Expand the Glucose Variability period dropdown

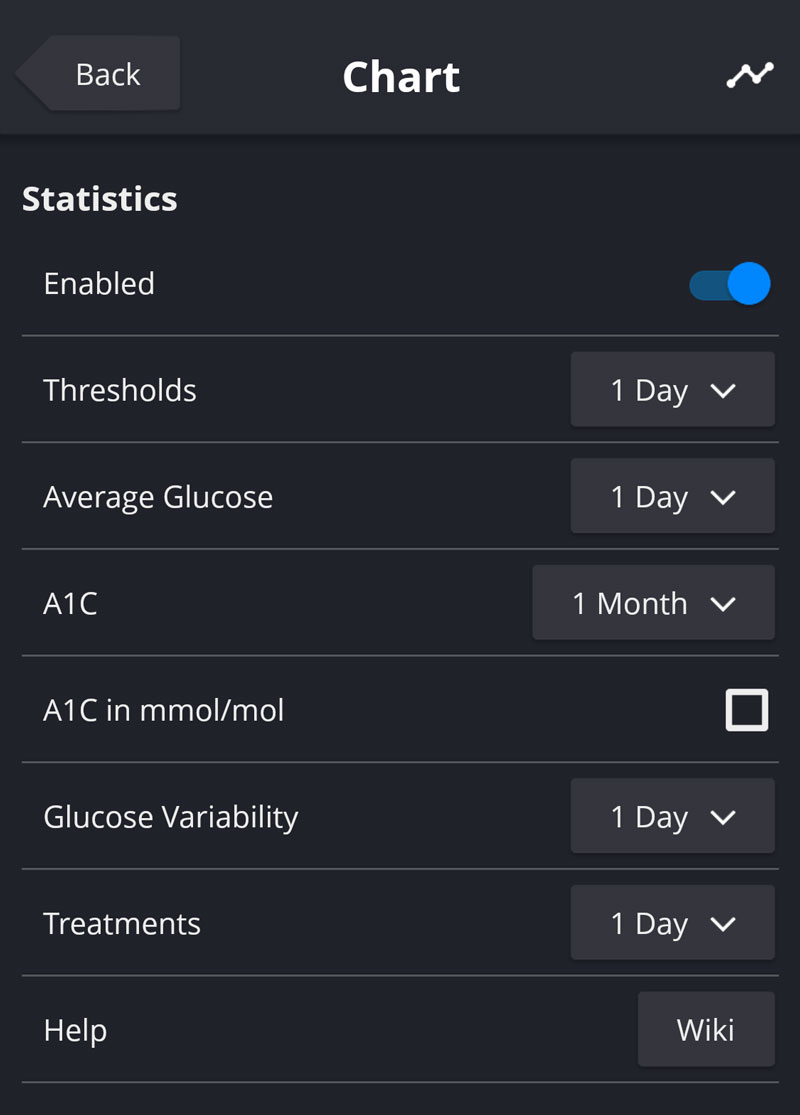672,817
